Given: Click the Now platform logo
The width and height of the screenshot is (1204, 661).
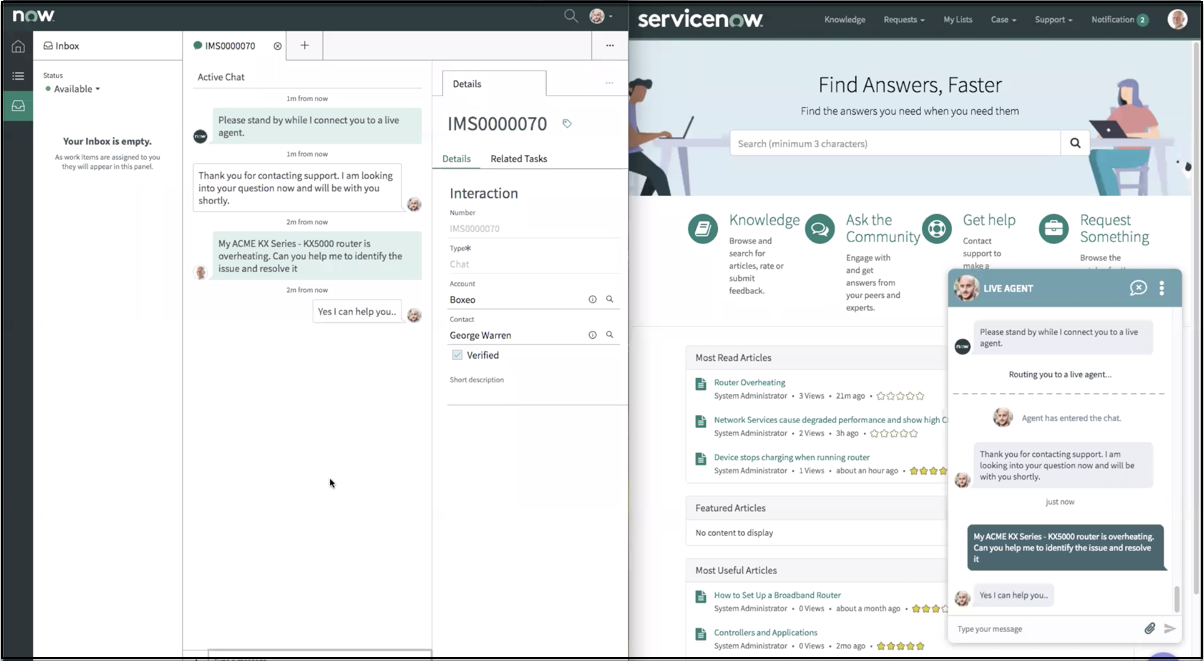Looking at the screenshot, I should 34,15.
